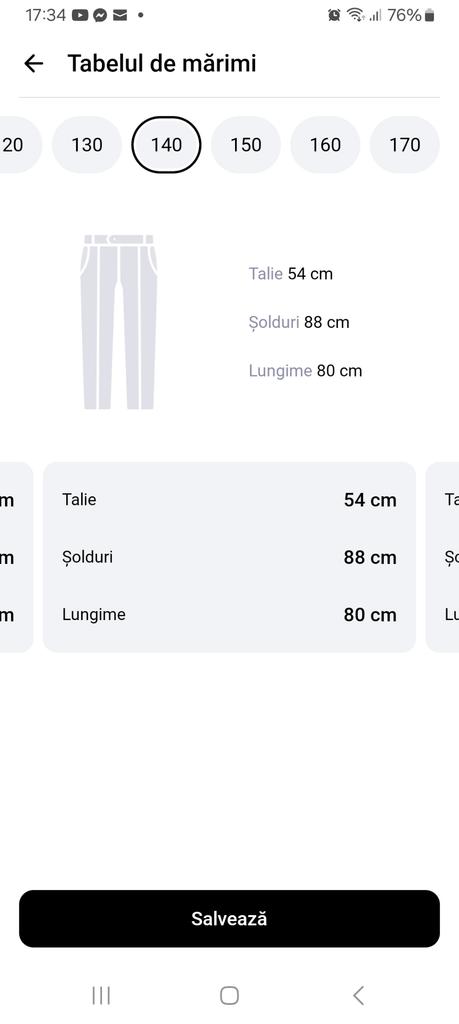This screenshot has width=459, height=1024.
Task: Select size 130 chip
Action: tap(87, 144)
